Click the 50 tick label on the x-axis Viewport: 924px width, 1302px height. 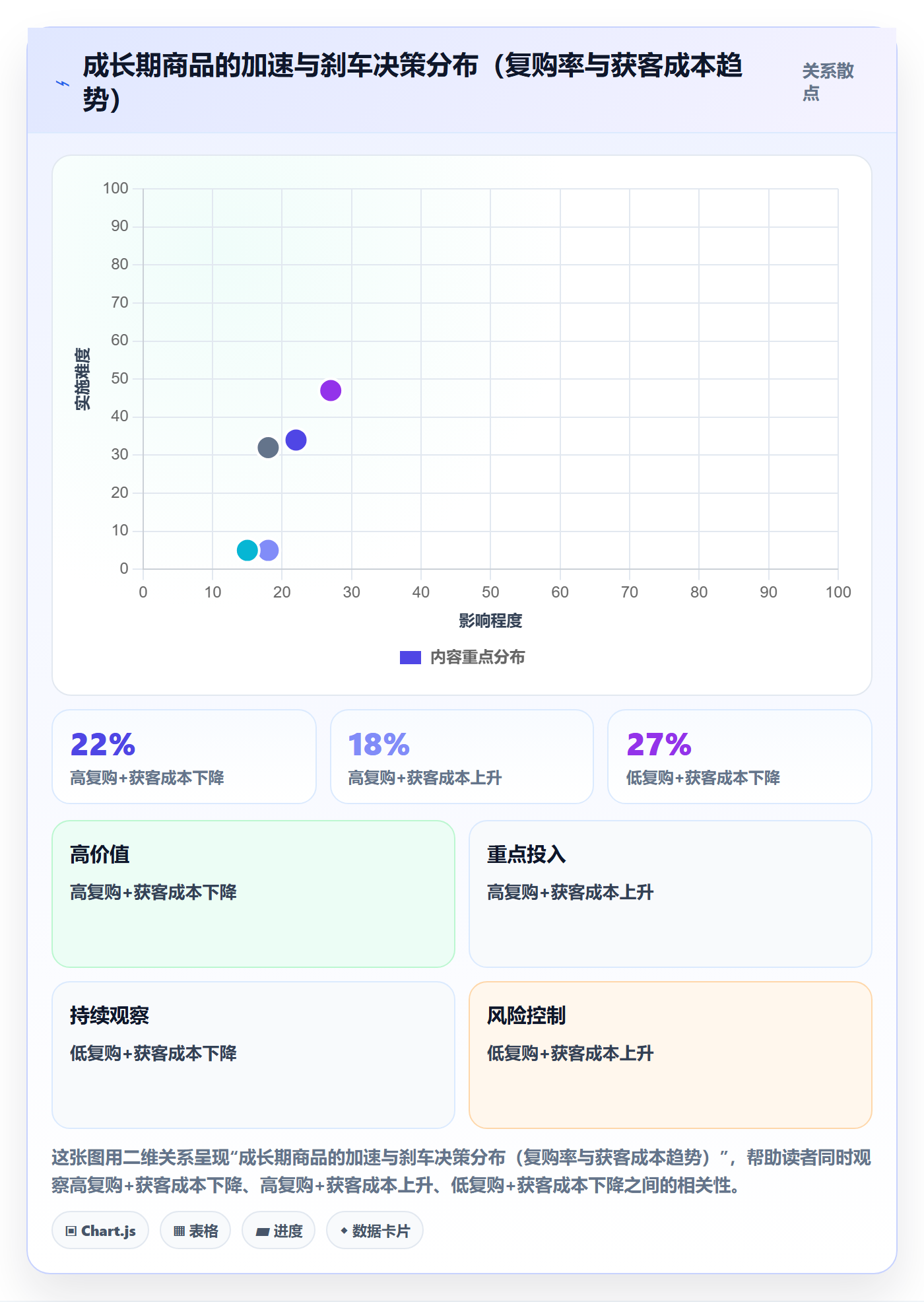pos(490,592)
